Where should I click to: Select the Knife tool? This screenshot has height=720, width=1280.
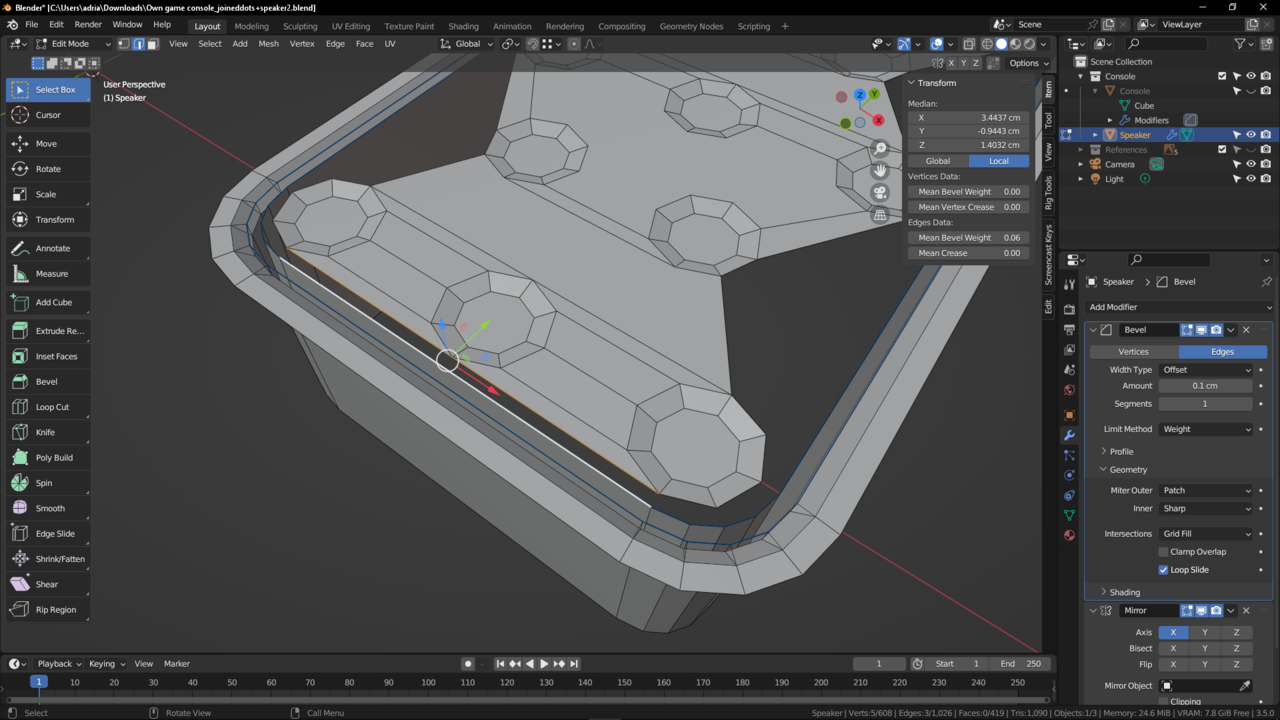tap(46, 432)
